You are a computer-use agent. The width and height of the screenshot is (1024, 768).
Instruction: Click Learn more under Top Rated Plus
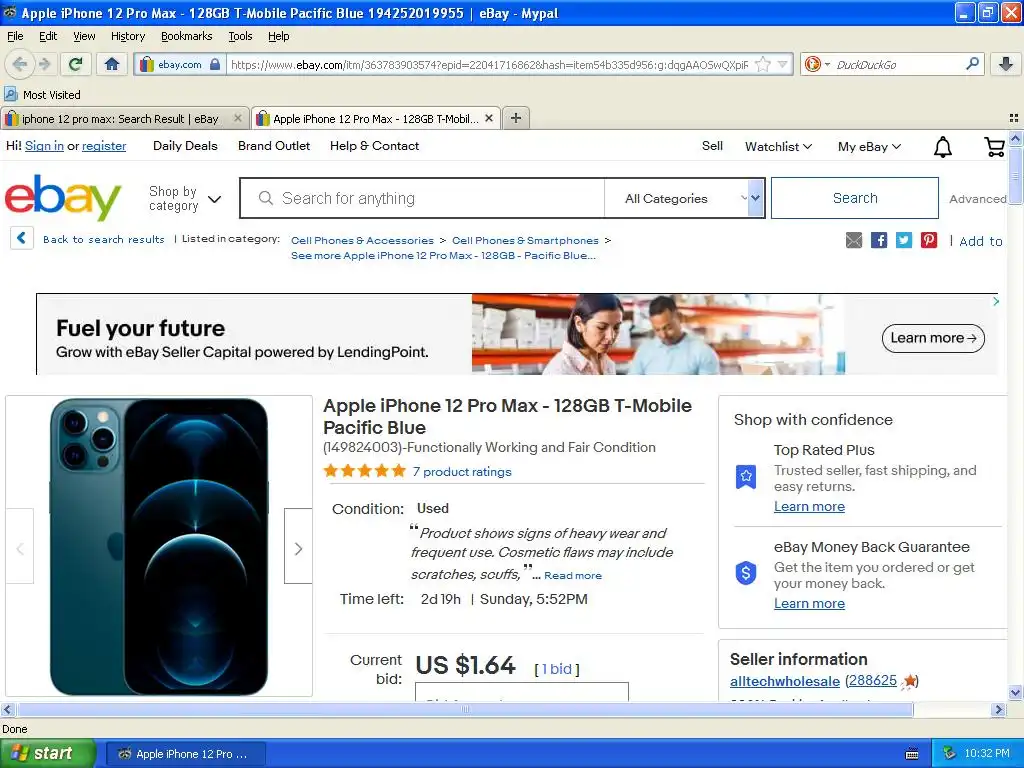pyautogui.click(x=809, y=506)
